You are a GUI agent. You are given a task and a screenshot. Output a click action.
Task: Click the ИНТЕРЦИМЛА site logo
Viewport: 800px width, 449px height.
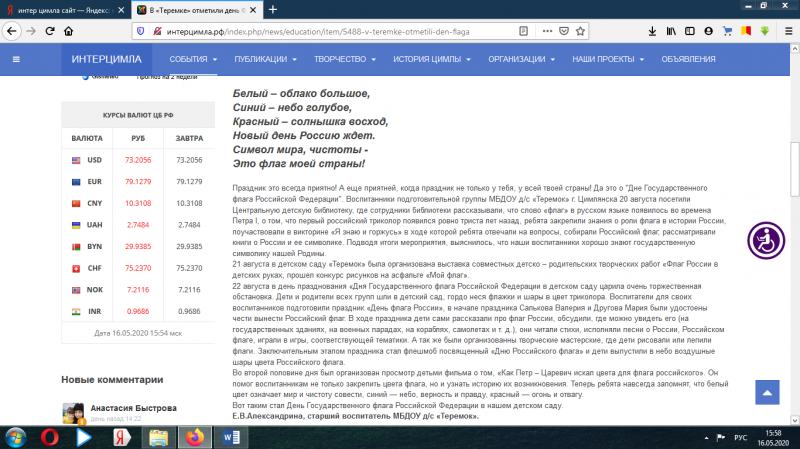tap(107, 59)
